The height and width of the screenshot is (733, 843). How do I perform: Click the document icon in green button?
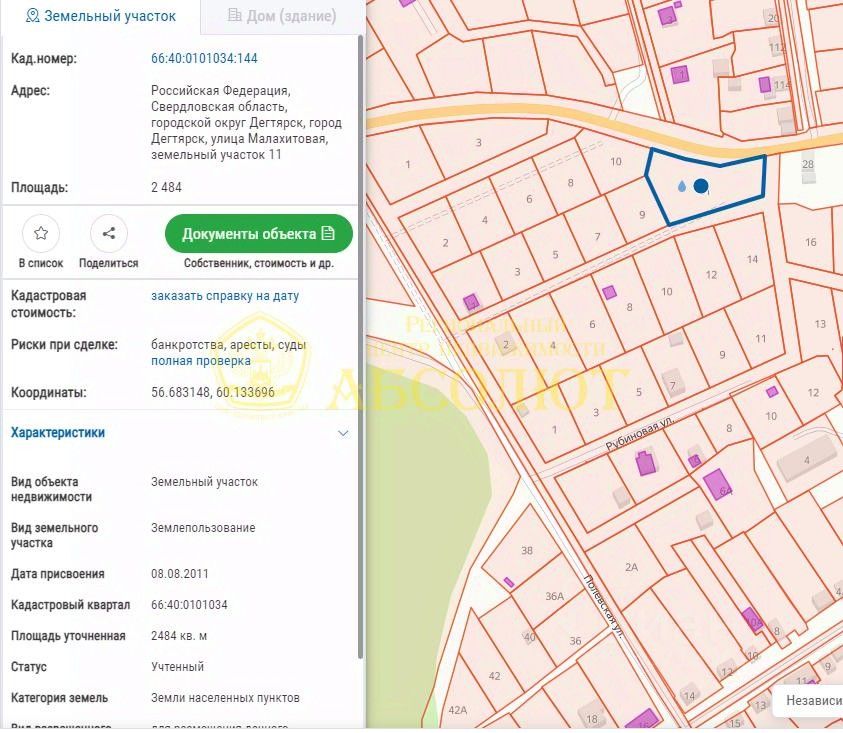click(327, 233)
